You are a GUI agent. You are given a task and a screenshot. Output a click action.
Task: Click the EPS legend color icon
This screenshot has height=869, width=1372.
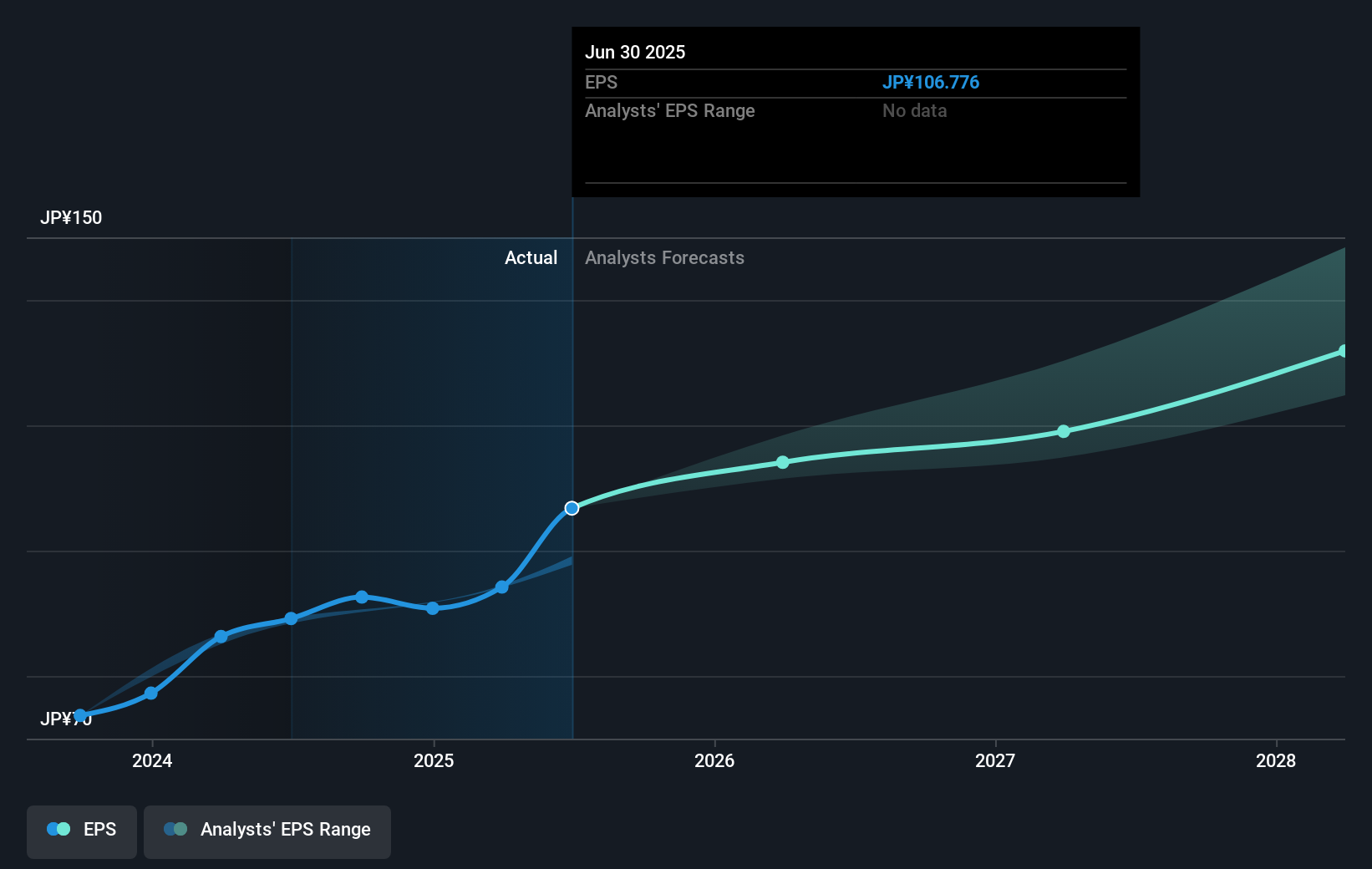pyautogui.click(x=57, y=829)
